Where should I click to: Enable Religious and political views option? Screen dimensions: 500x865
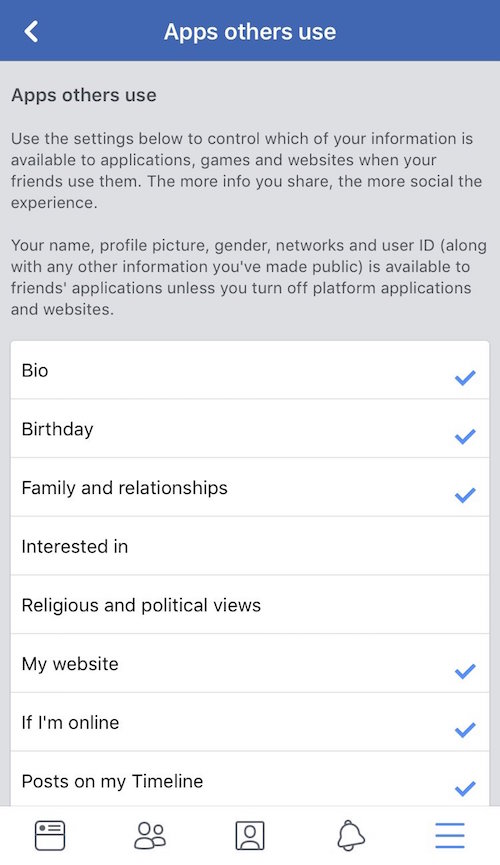pyautogui.click(x=250, y=605)
